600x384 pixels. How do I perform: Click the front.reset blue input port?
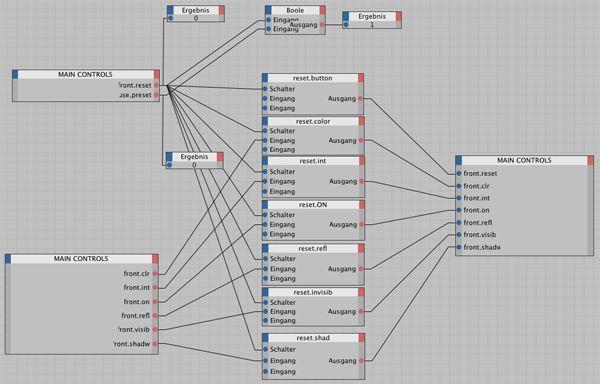[459, 173]
